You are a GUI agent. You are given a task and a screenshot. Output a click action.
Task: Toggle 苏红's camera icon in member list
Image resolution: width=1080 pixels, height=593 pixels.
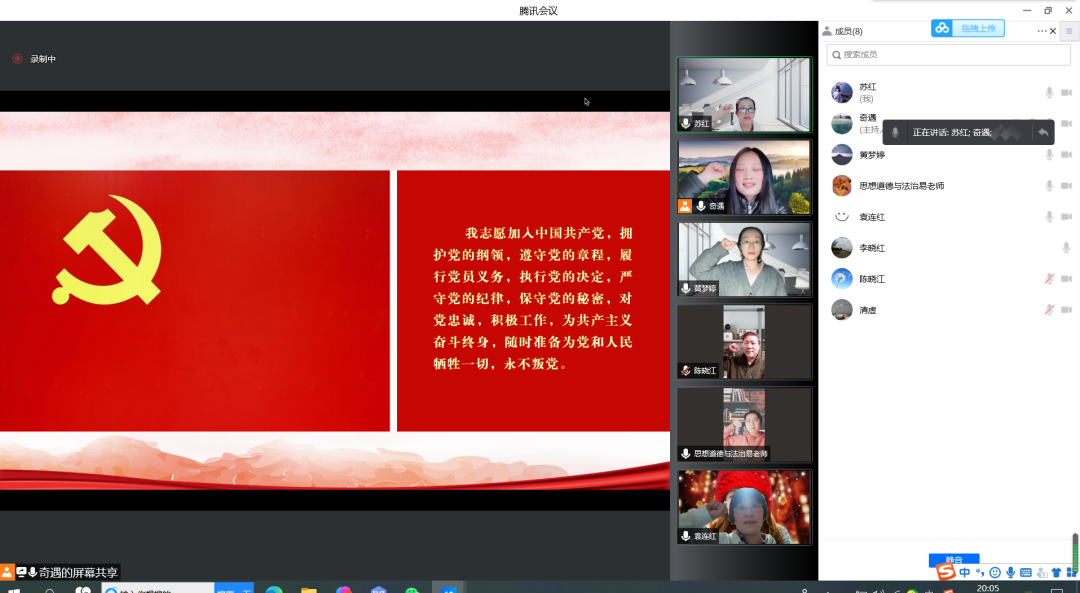point(1066,93)
